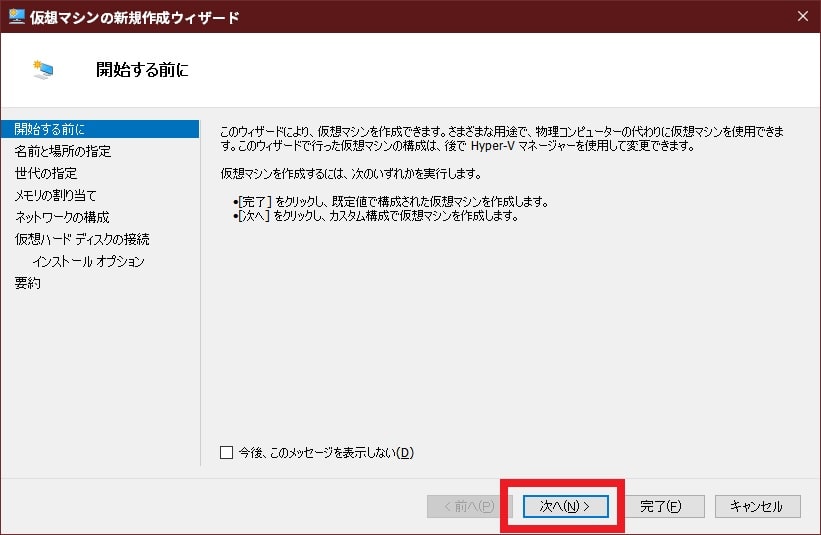This screenshot has height=535, width=821.
Task: Click the 完了(F) button
Action: (661, 506)
